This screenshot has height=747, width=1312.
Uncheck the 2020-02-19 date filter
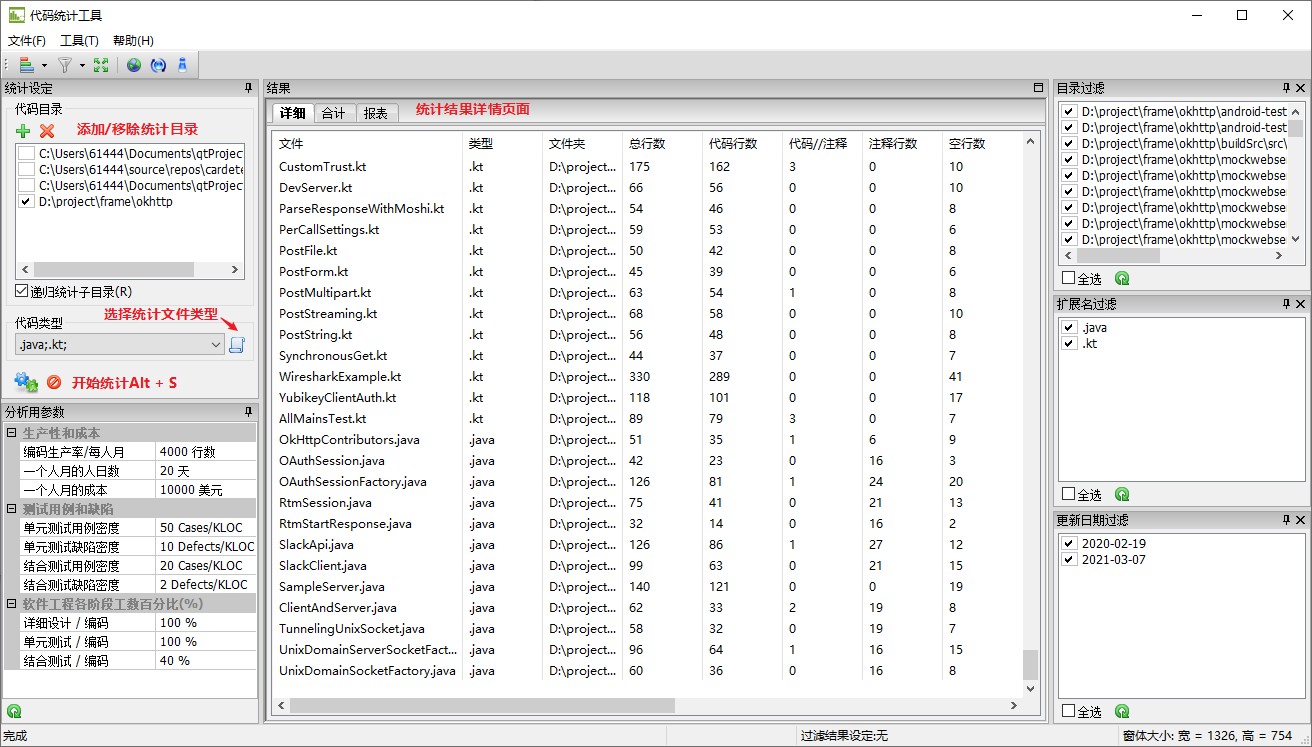(1069, 543)
